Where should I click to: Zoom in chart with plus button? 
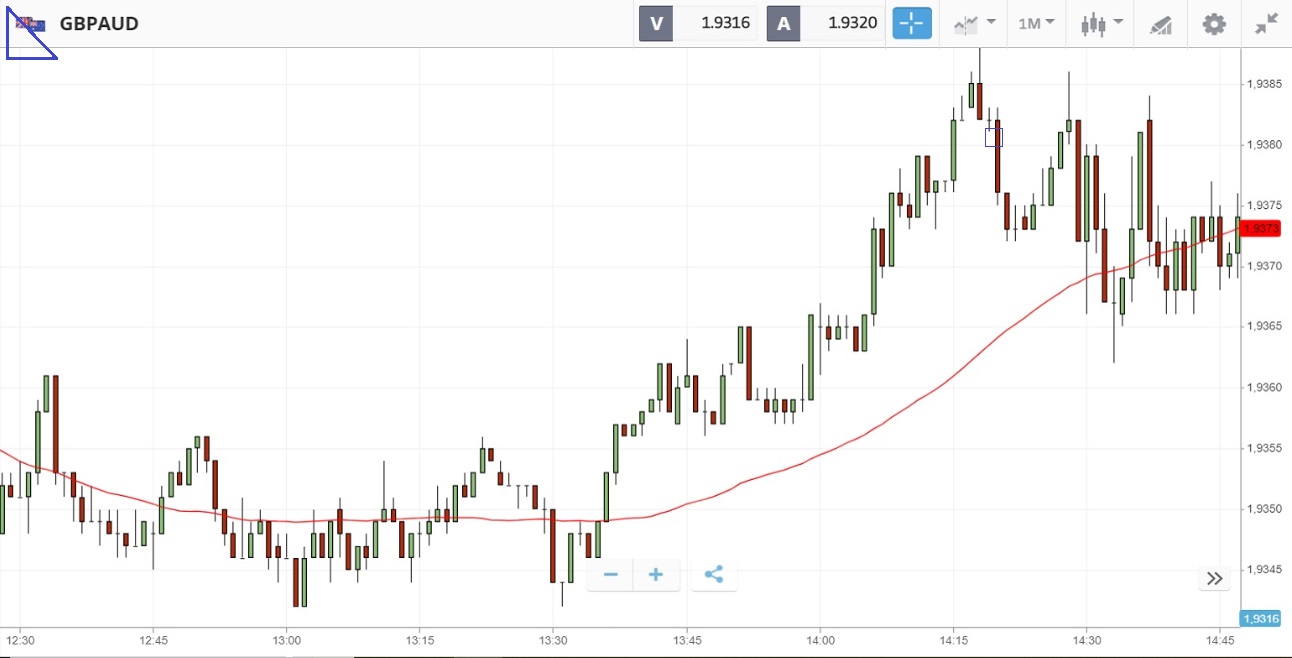[x=656, y=575]
